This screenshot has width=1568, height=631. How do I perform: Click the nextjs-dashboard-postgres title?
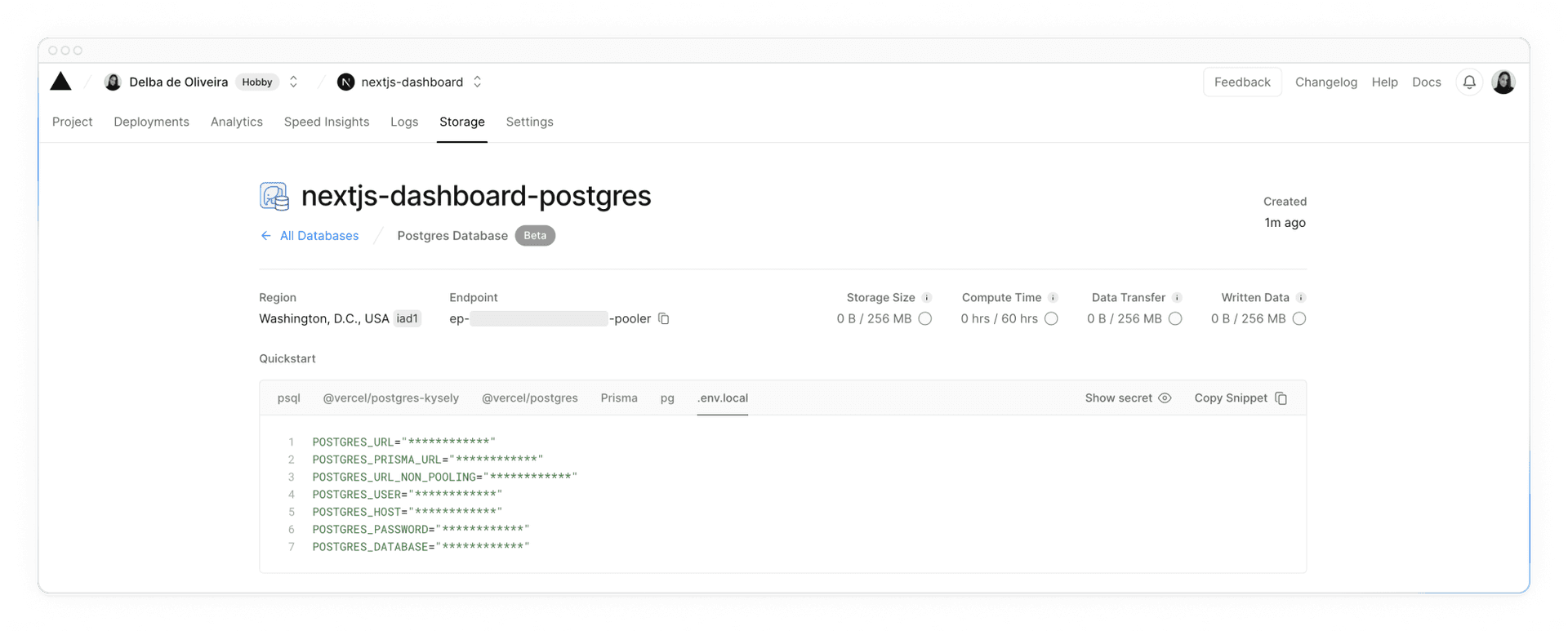476,196
